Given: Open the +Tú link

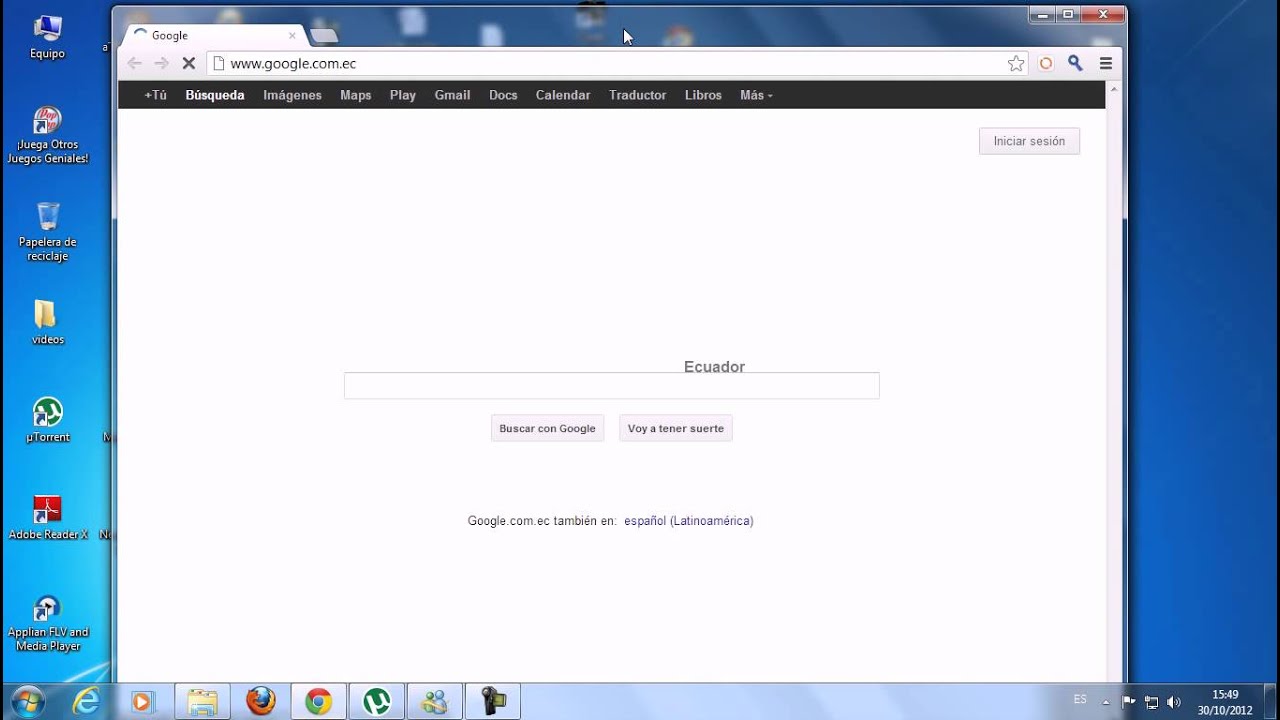Looking at the screenshot, I should click(x=155, y=95).
